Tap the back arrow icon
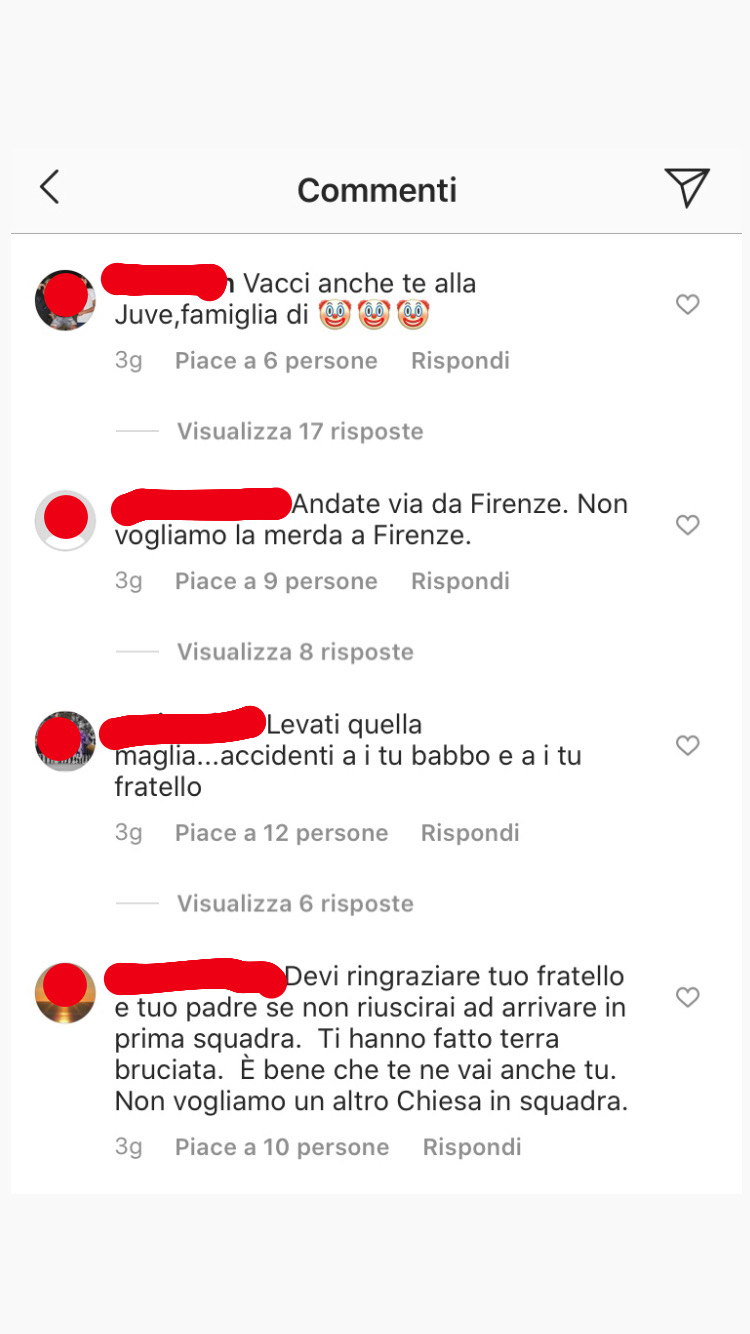 49,187
